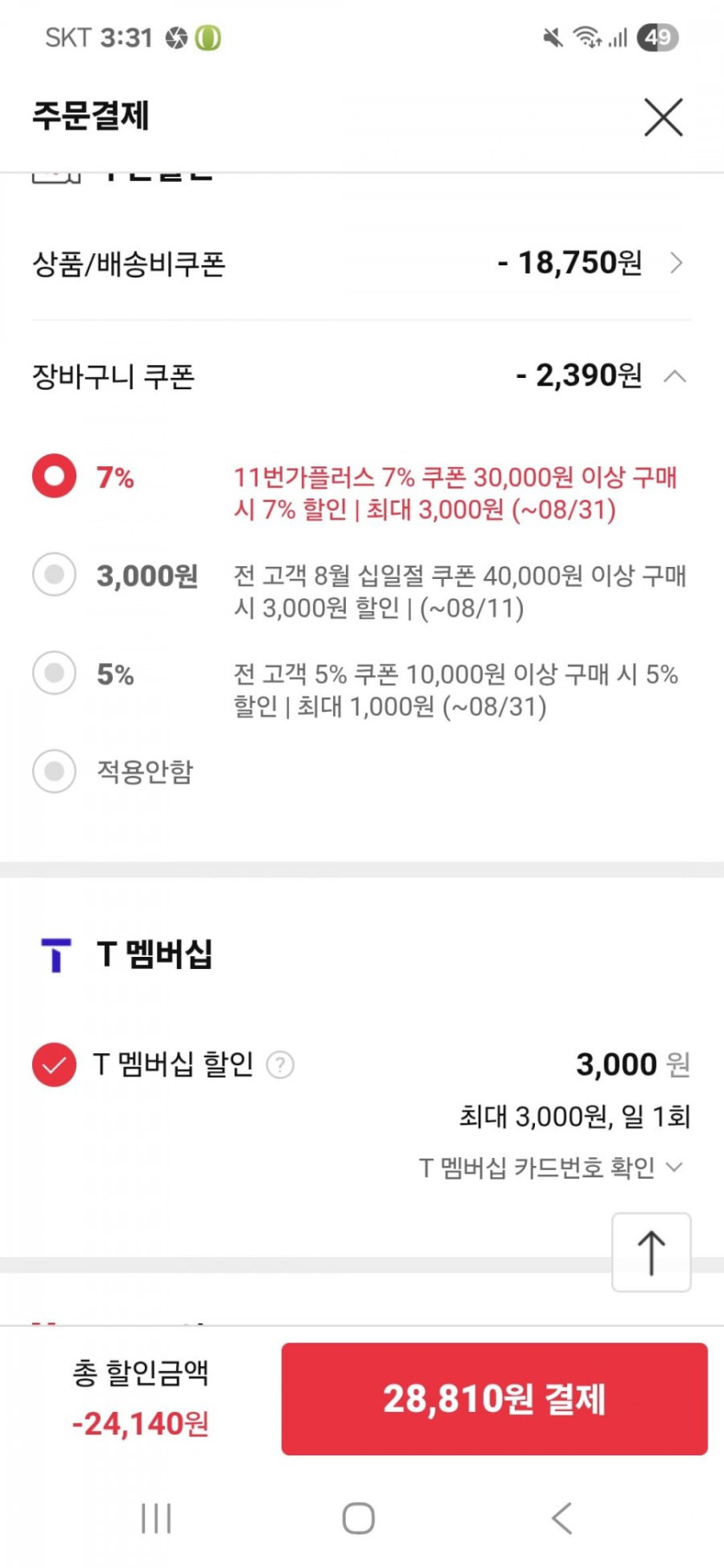This screenshot has height=1568, width=724.
Task: Open 상품/배송비쿠폰 details chevron
Action: (677, 263)
